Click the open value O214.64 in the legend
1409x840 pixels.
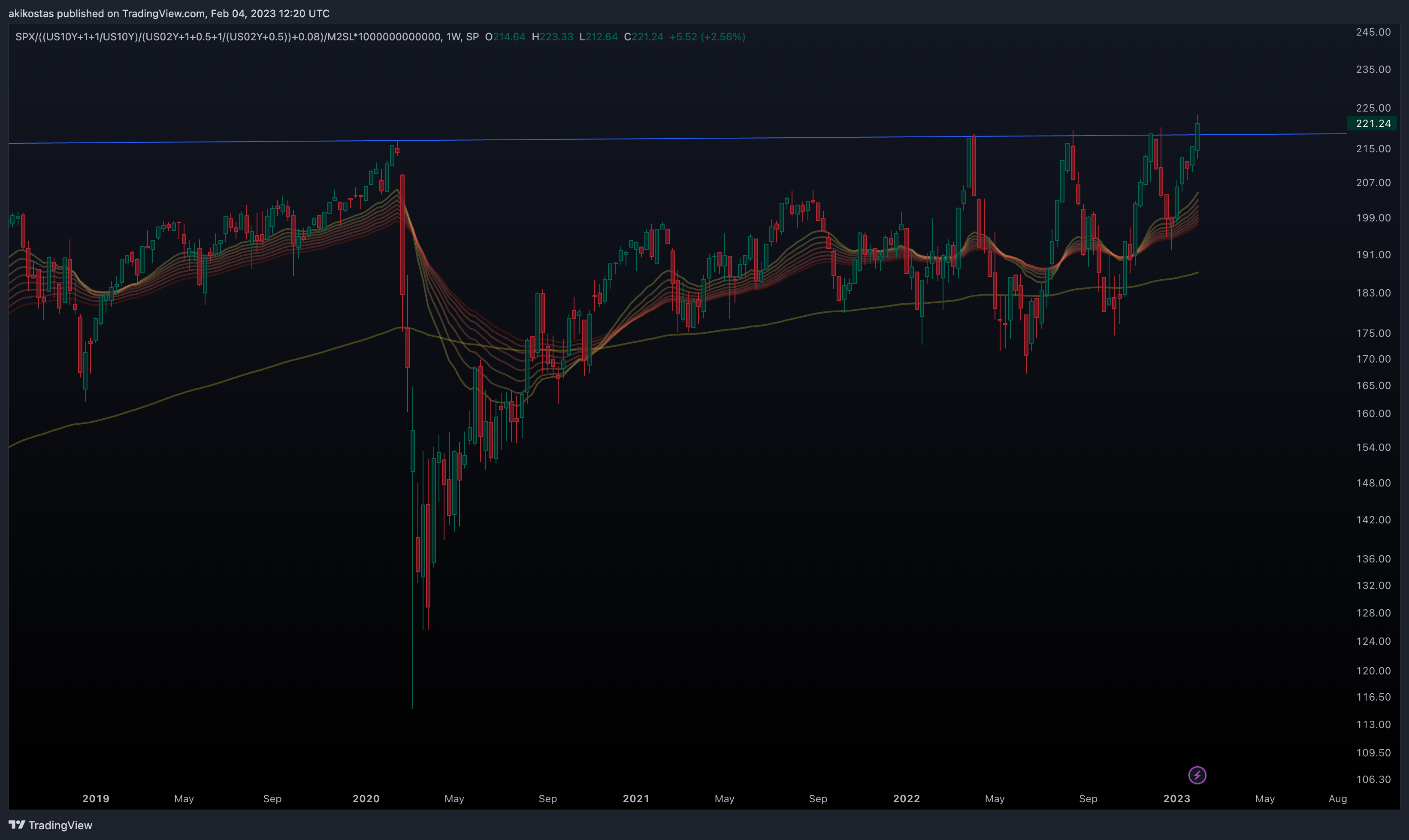[x=505, y=37]
